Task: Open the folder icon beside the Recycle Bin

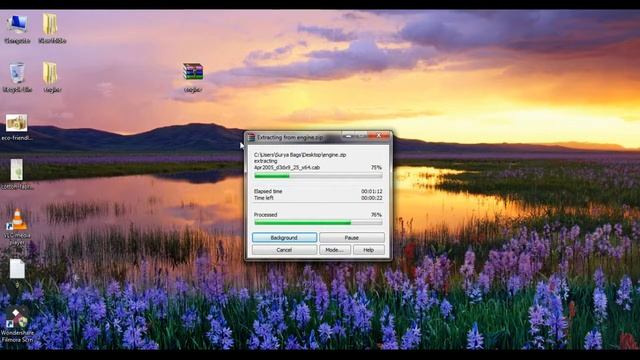Action: 51,77
